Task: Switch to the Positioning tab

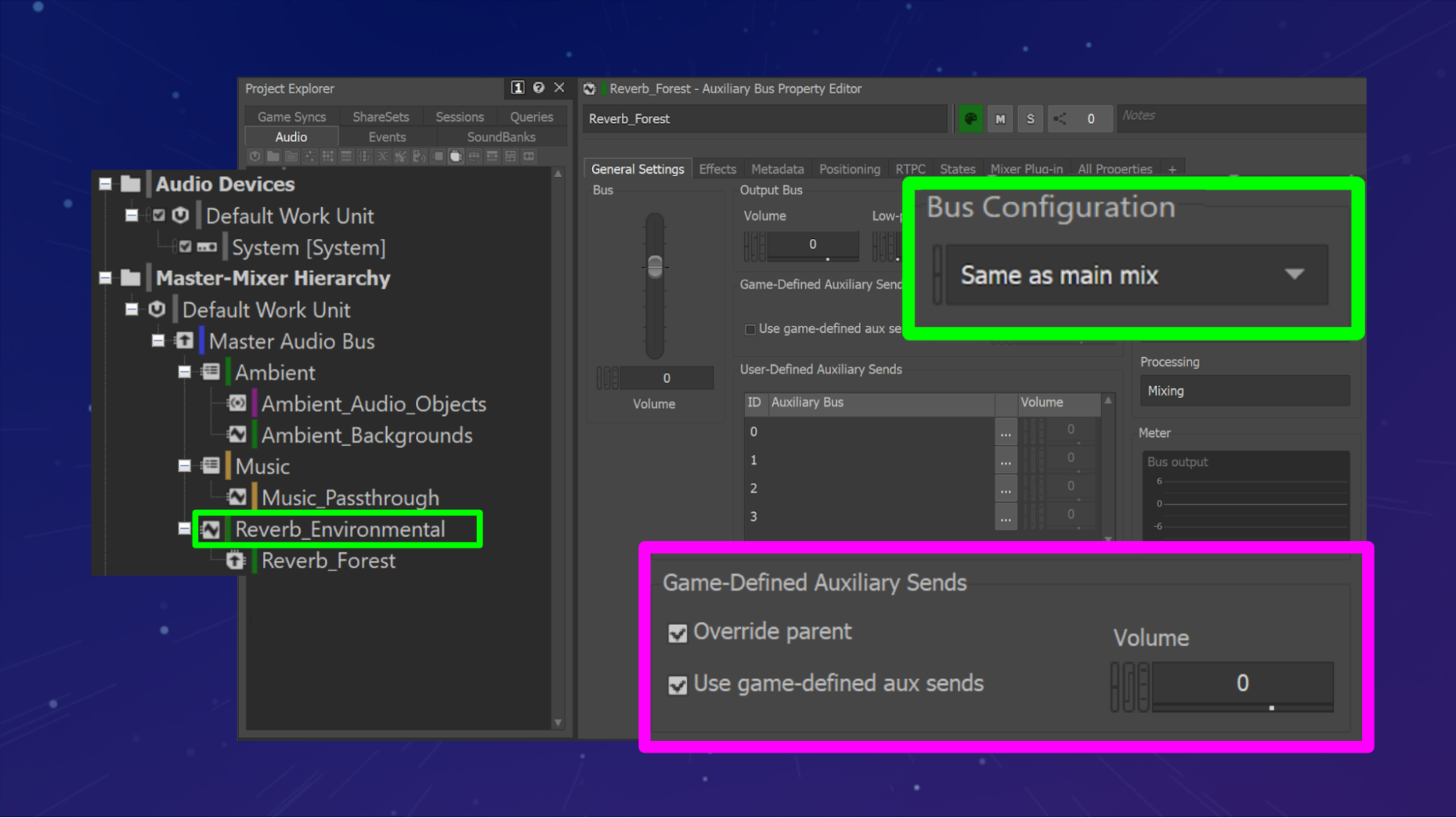Action: [849, 168]
